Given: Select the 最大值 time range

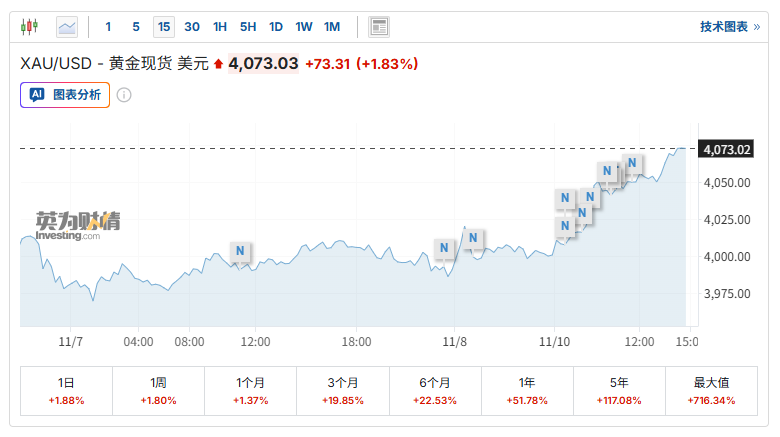Looking at the screenshot, I should pos(711,390).
